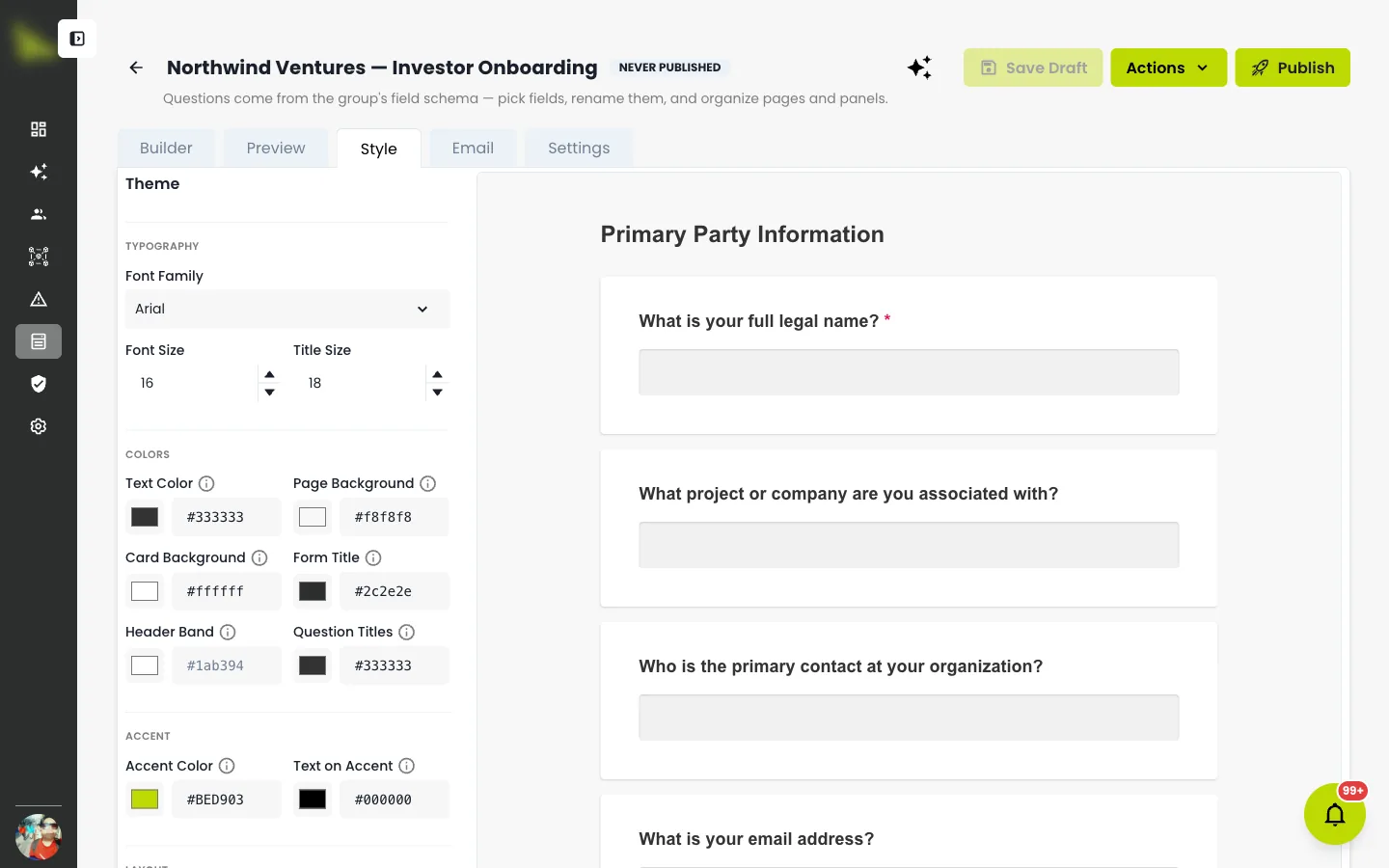The image size is (1389, 868).
Task: Click the NEVER PUBLISHED status badge
Action: point(669,68)
